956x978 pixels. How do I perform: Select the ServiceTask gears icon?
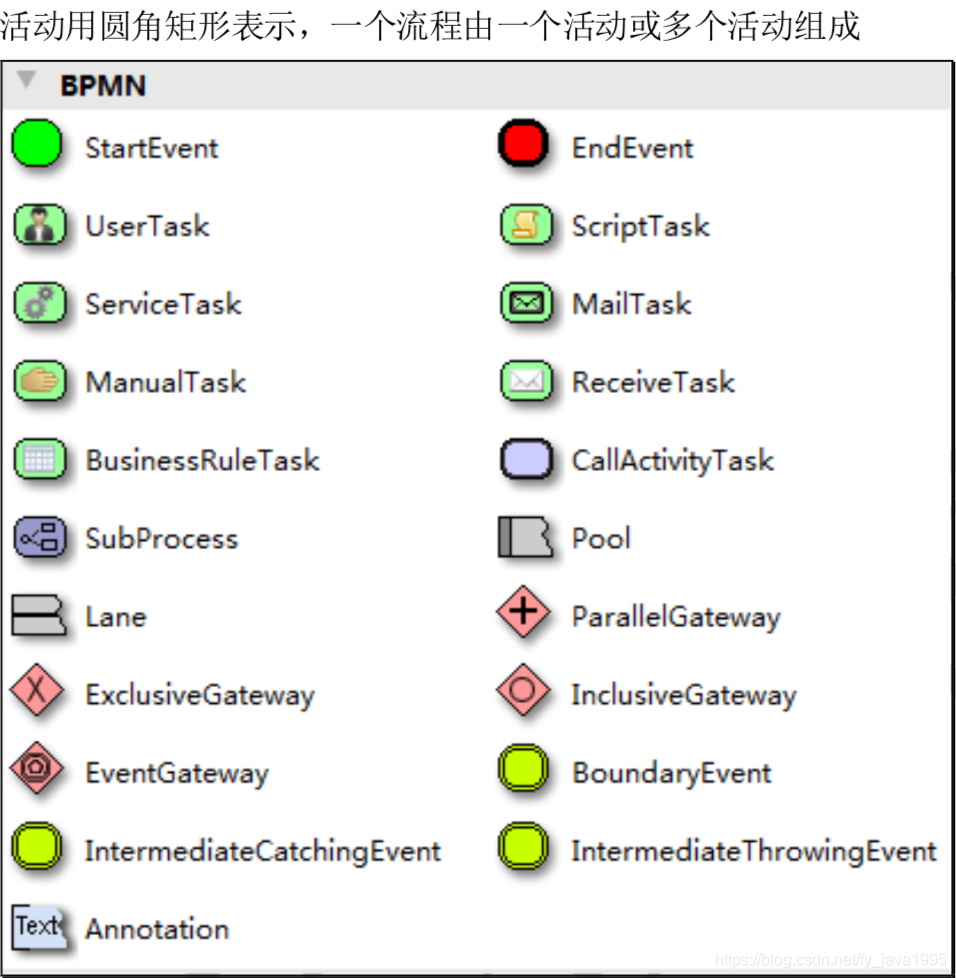[39, 303]
